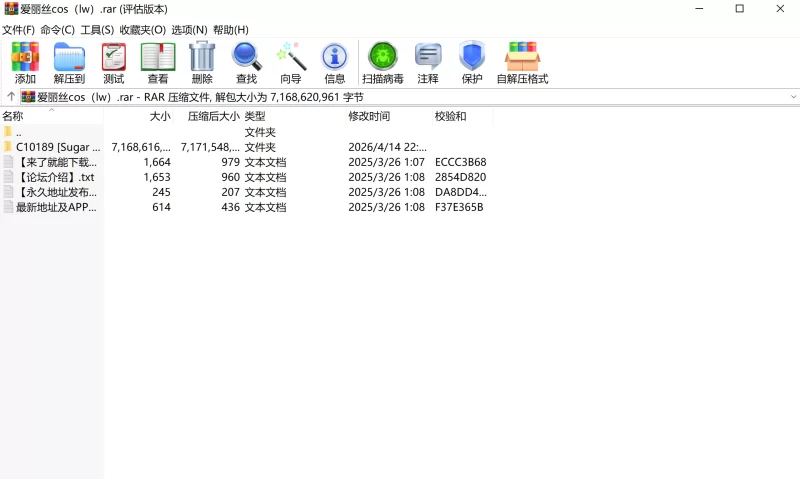Click the date 2025/3/26 1:07
Image resolution: width=800 pixels, height=479 pixels.
[387, 162]
